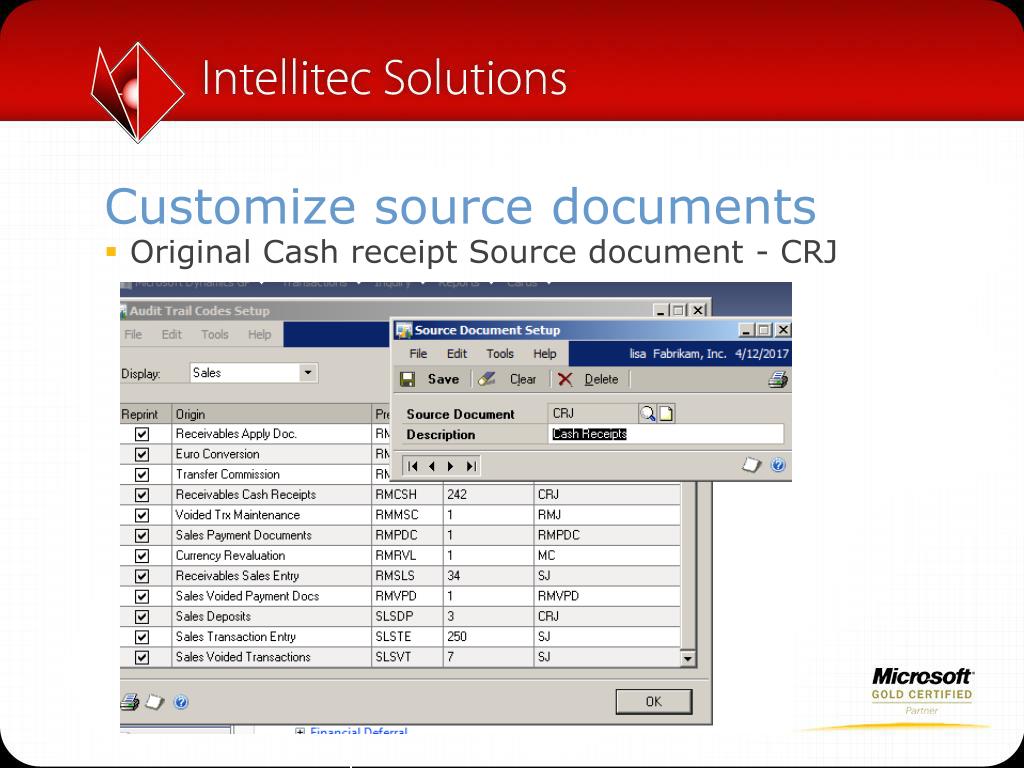The height and width of the screenshot is (768, 1024).
Task: Open Tools menu in Source Document Setup
Action: click(500, 353)
